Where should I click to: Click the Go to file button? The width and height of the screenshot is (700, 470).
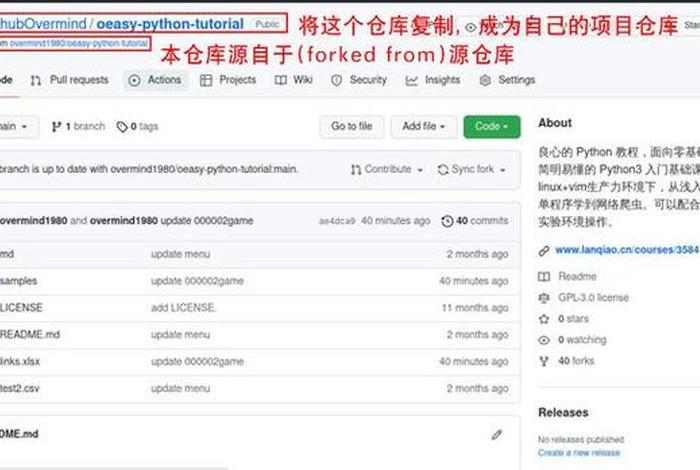(351, 126)
